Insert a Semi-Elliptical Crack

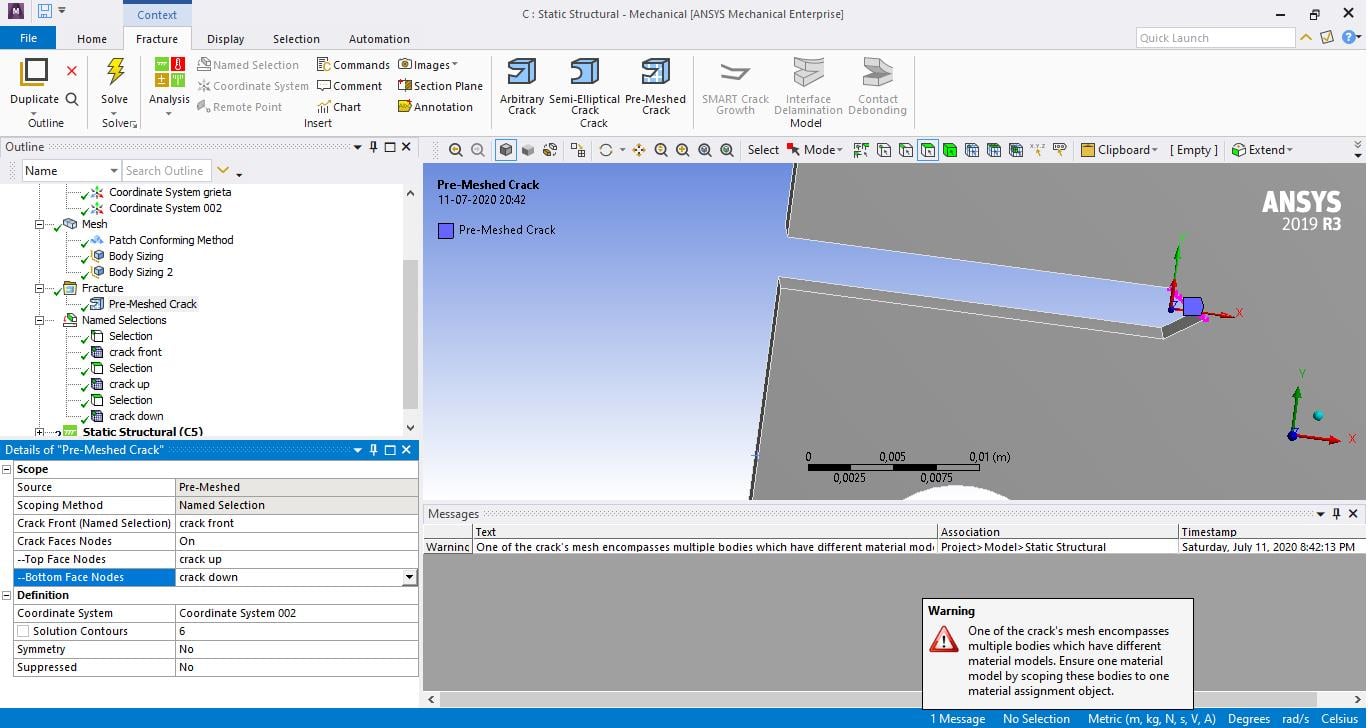[x=585, y=74]
